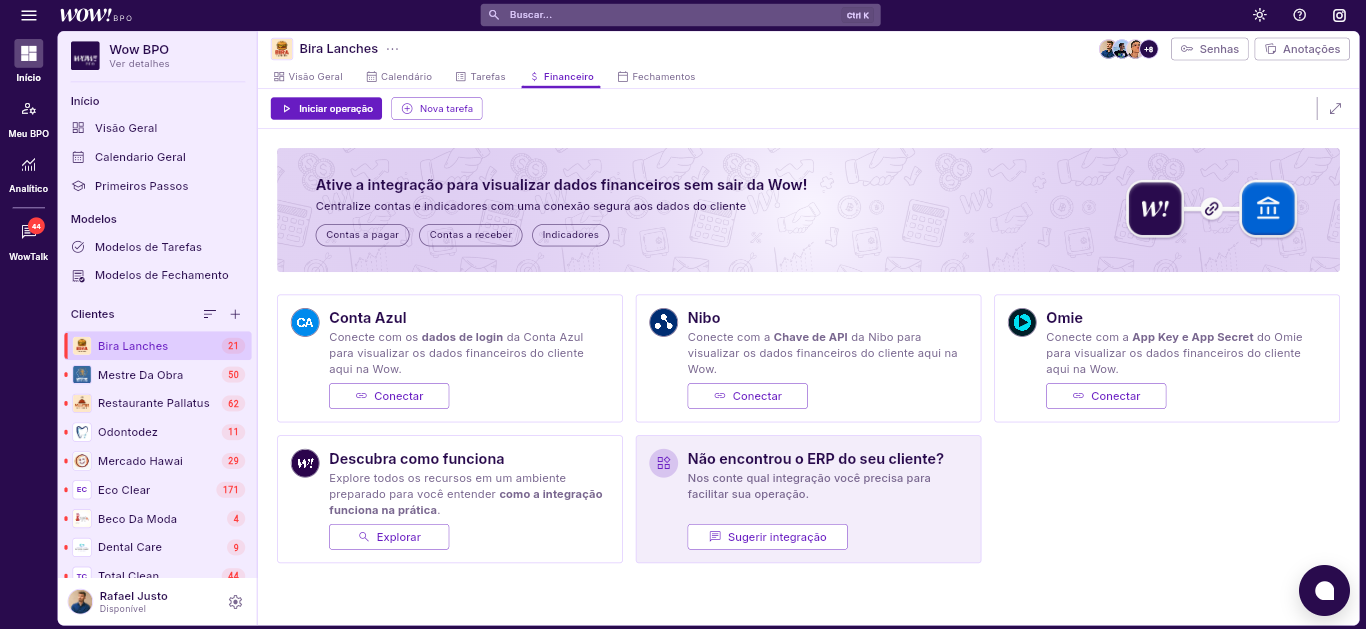The height and width of the screenshot is (629, 1366).
Task: Click Iniciar operação button
Action: (326, 108)
